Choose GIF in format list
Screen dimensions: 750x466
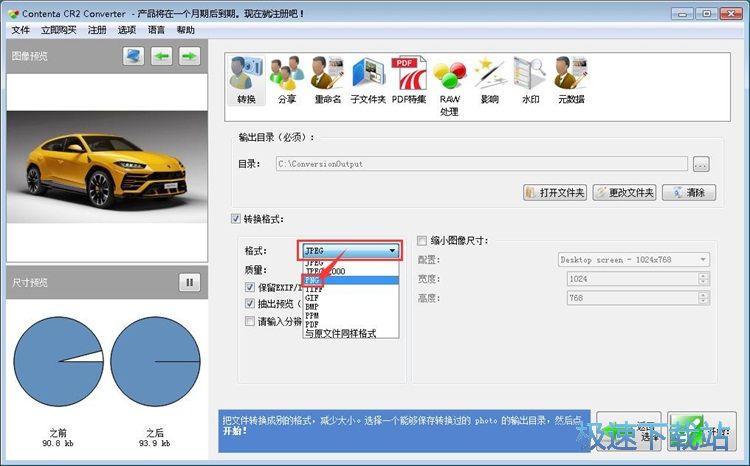[351, 298]
